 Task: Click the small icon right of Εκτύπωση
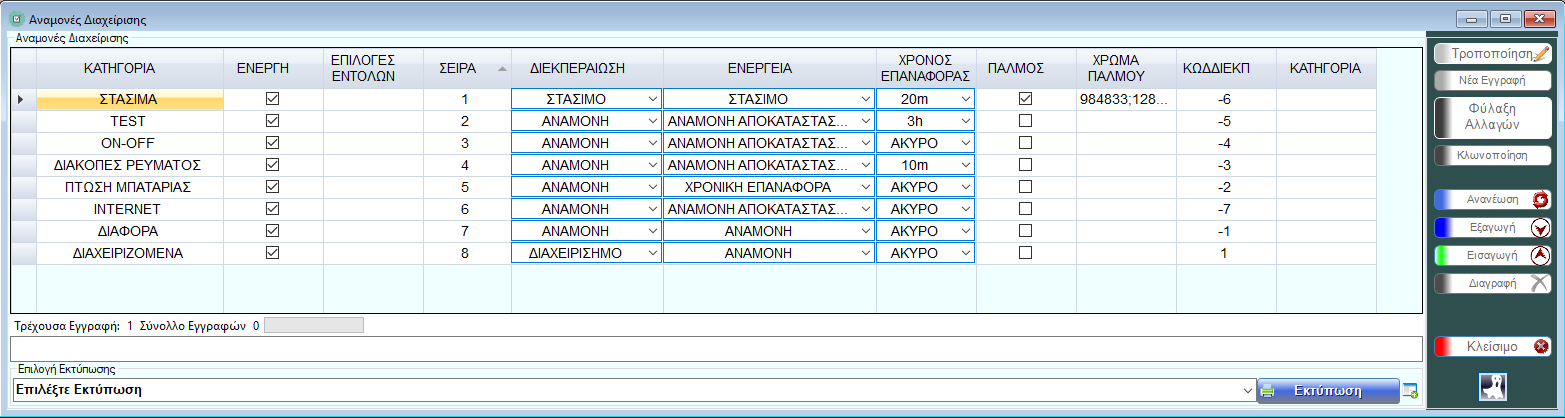1410,391
